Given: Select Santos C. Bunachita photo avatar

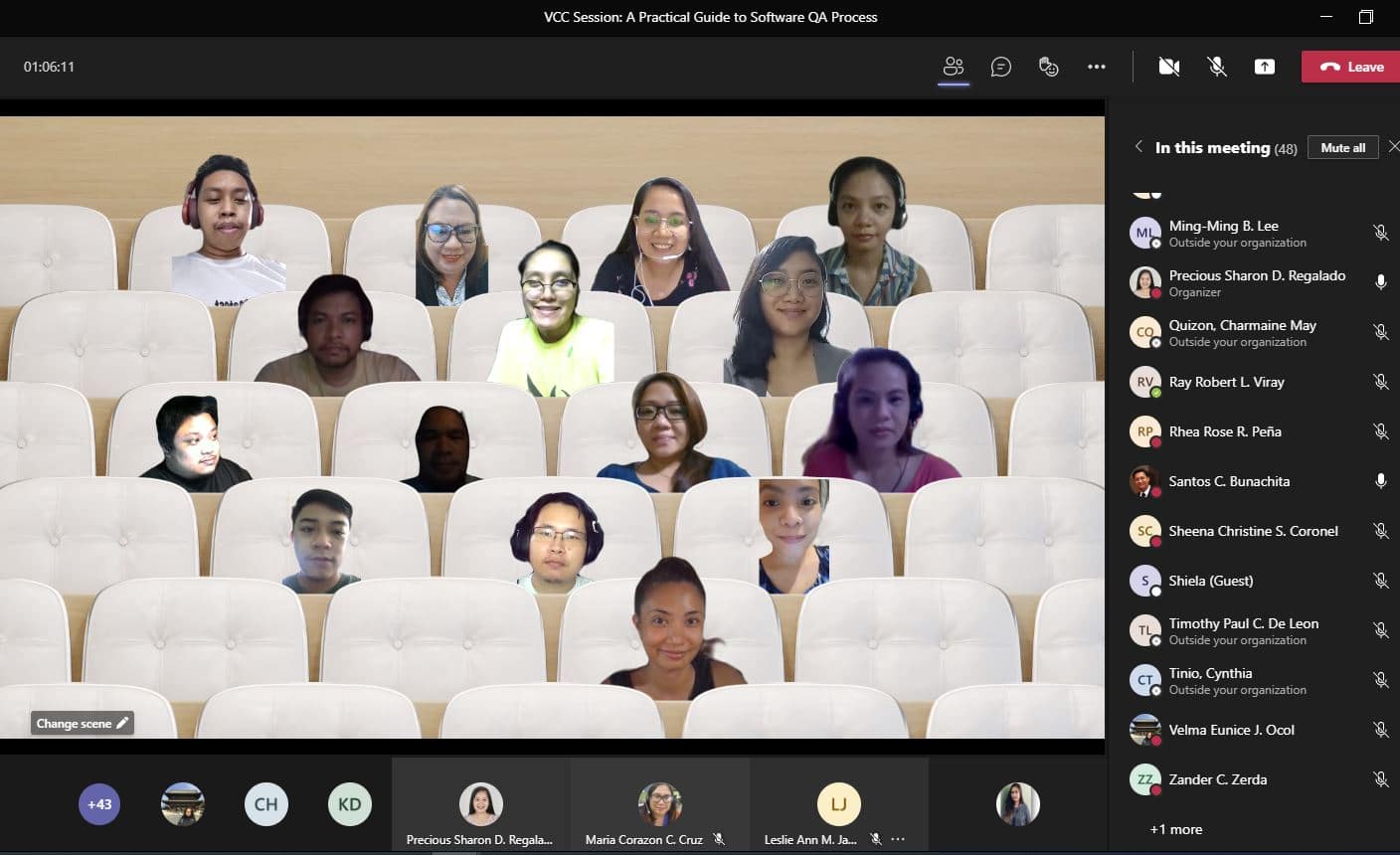Looking at the screenshot, I should (x=1145, y=481).
